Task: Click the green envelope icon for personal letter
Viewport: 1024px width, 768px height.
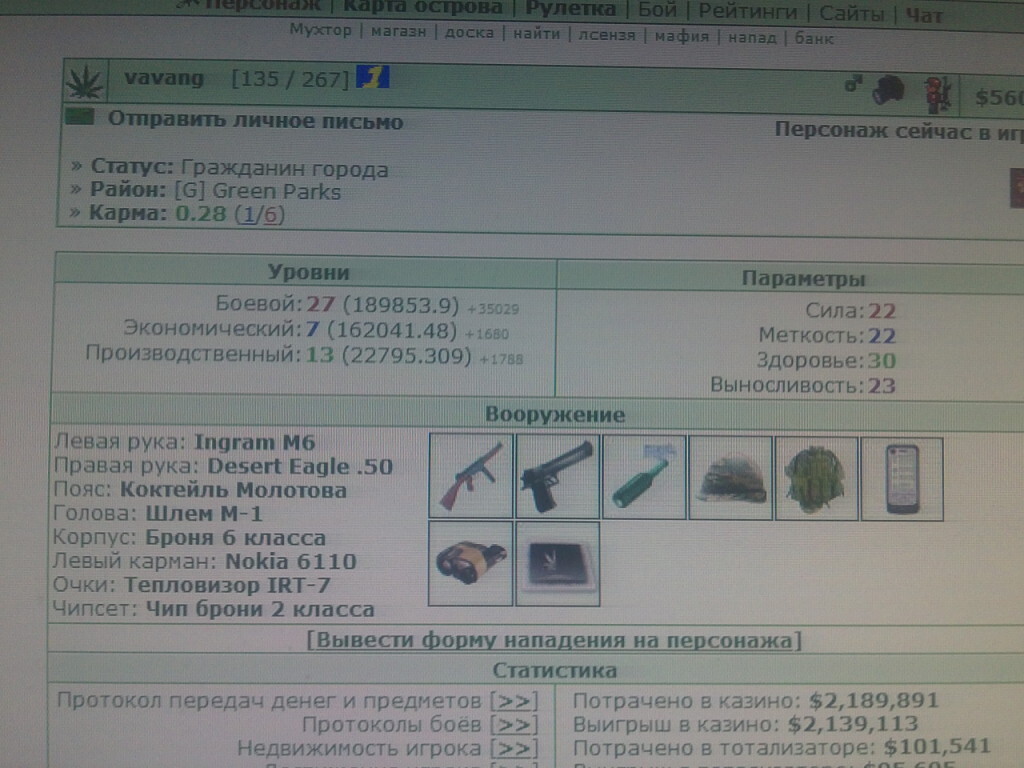Action: [x=80, y=118]
